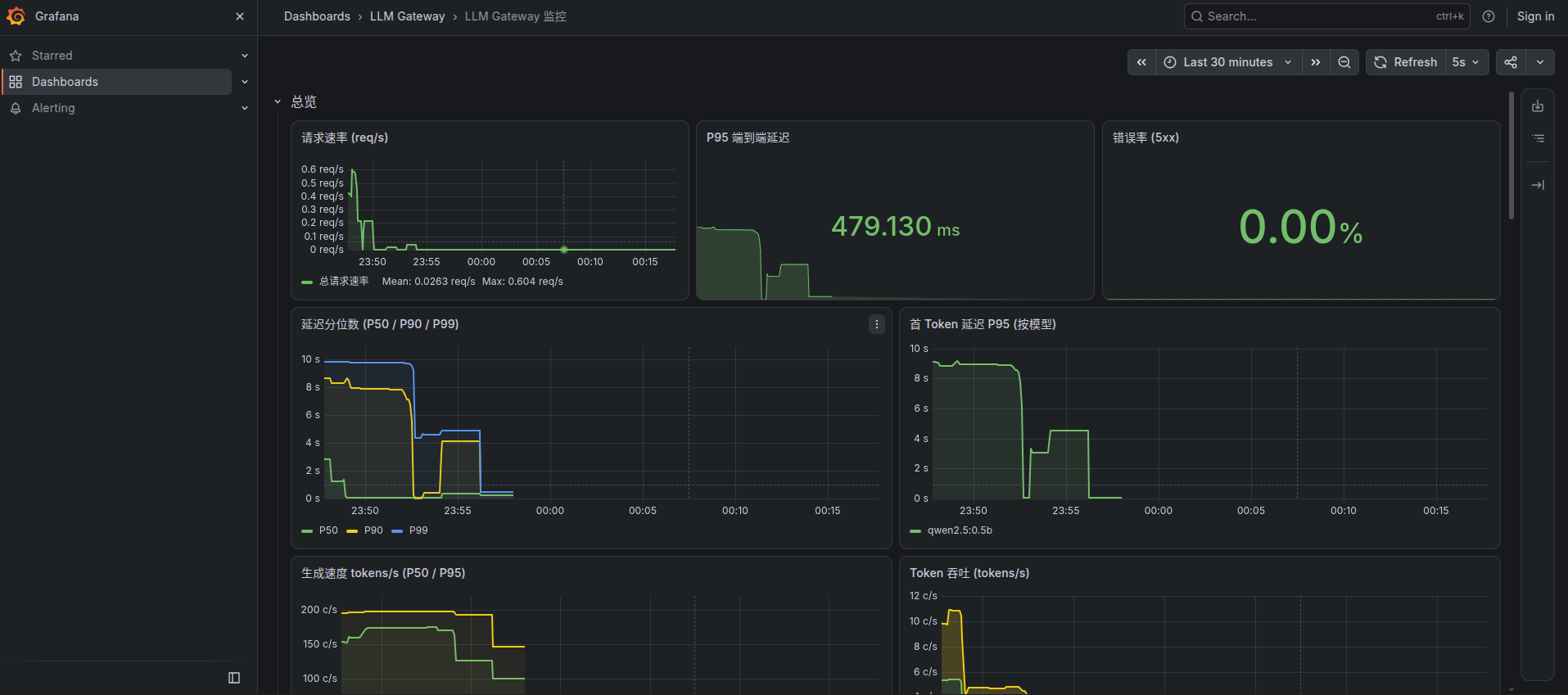
Task: Collapse the 总览 row
Action: [278, 102]
